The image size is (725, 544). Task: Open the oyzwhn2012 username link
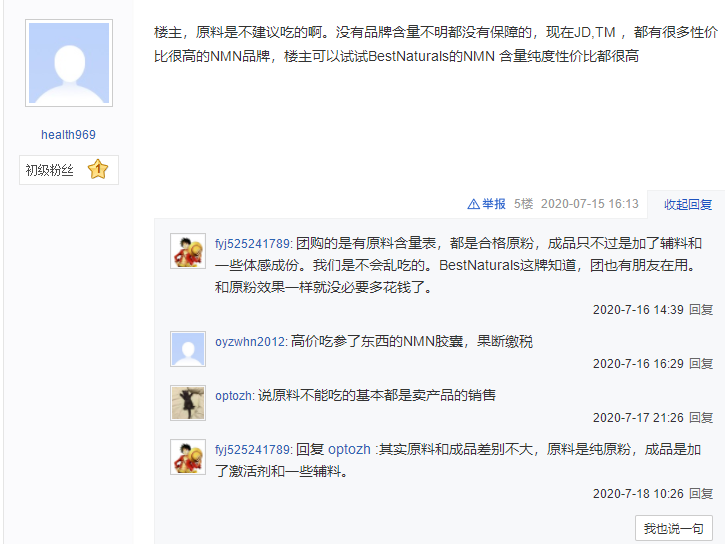click(x=251, y=342)
